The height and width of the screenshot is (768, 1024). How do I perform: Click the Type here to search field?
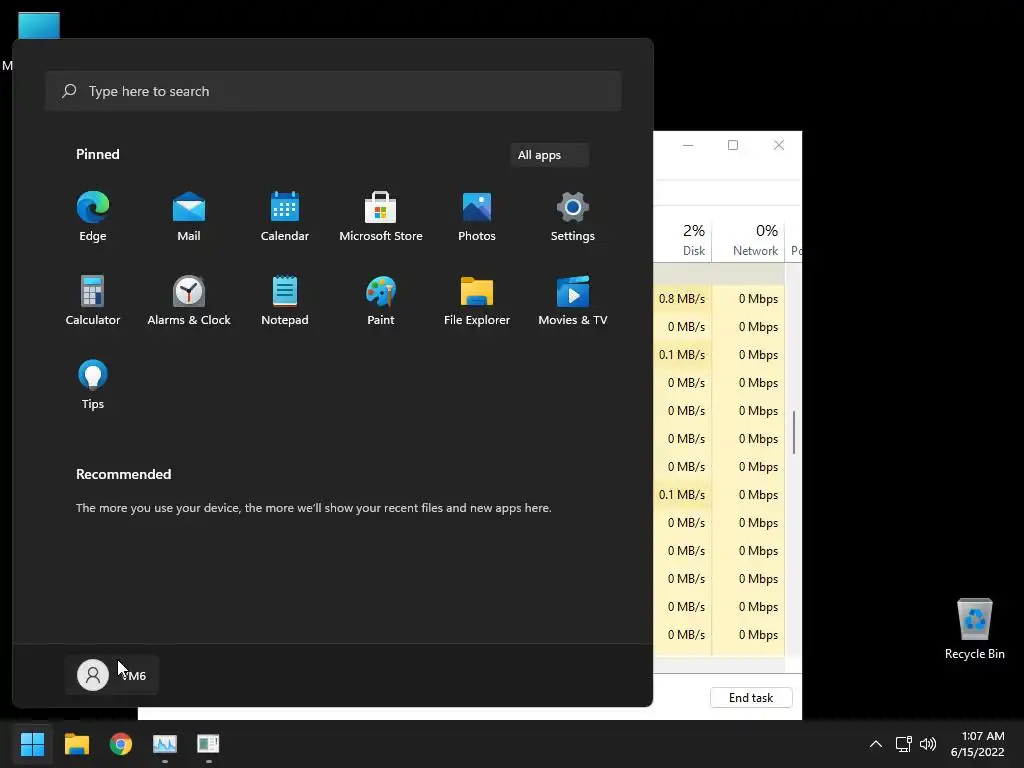pos(333,91)
